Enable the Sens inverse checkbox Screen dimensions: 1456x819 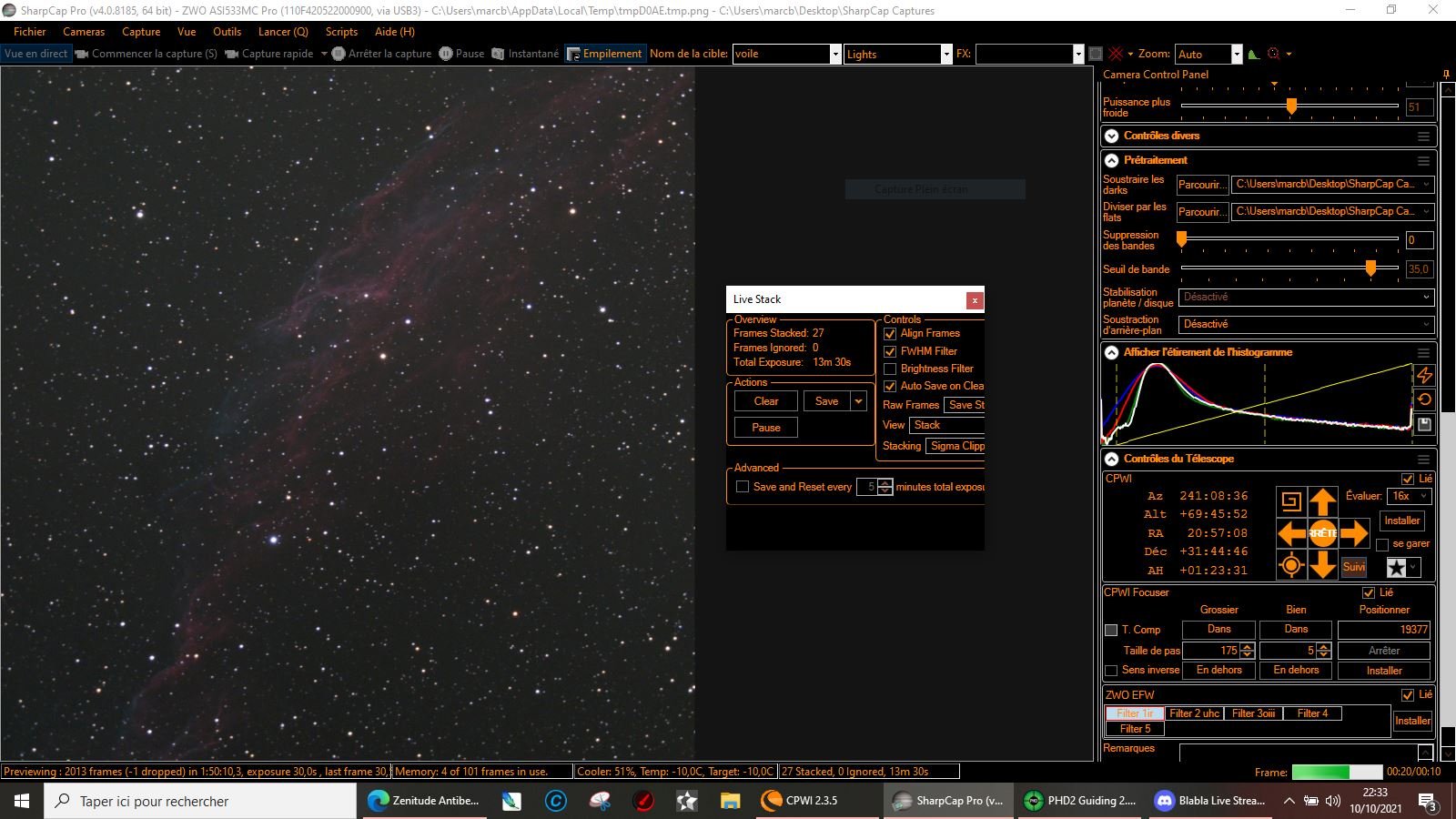pos(1111,671)
